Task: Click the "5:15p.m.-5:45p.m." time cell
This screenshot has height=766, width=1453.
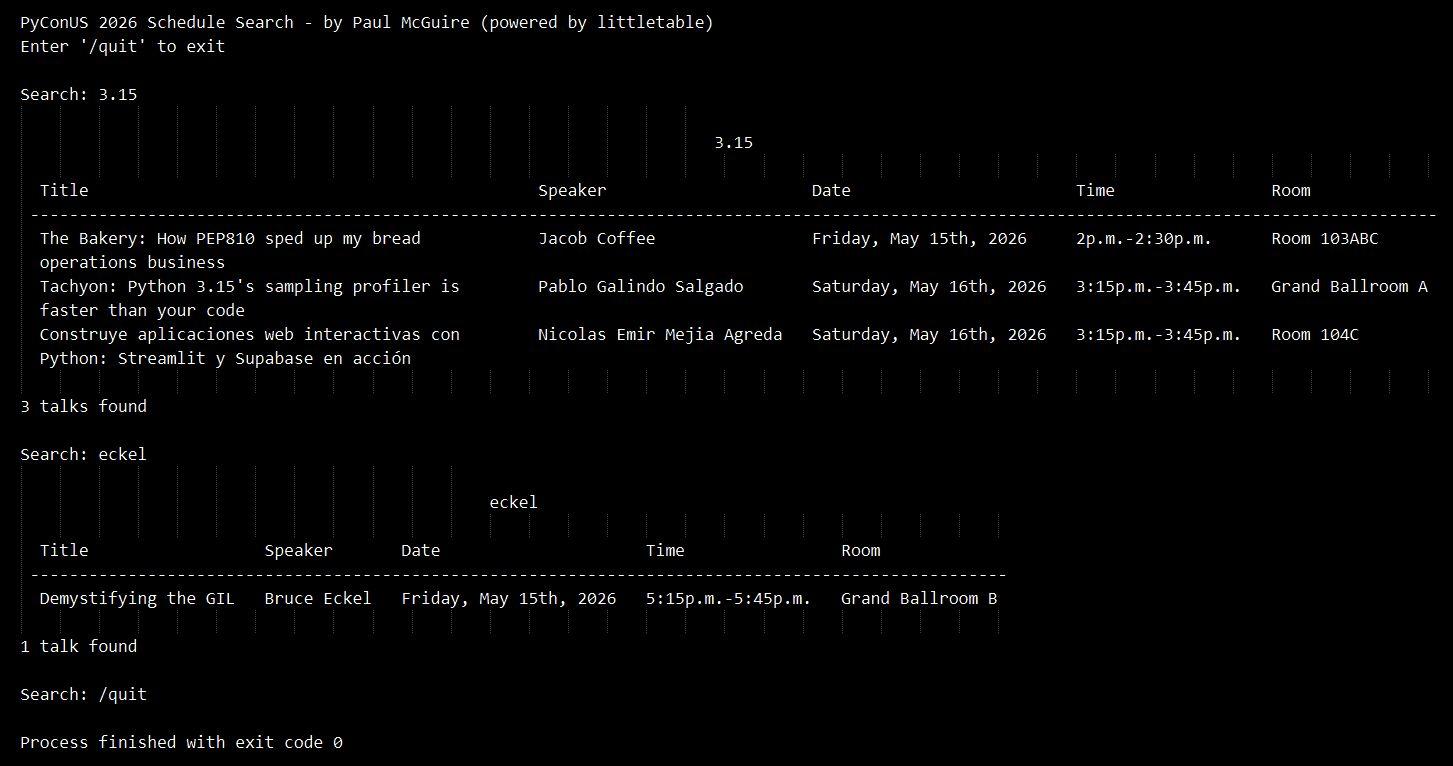Action: (728, 598)
